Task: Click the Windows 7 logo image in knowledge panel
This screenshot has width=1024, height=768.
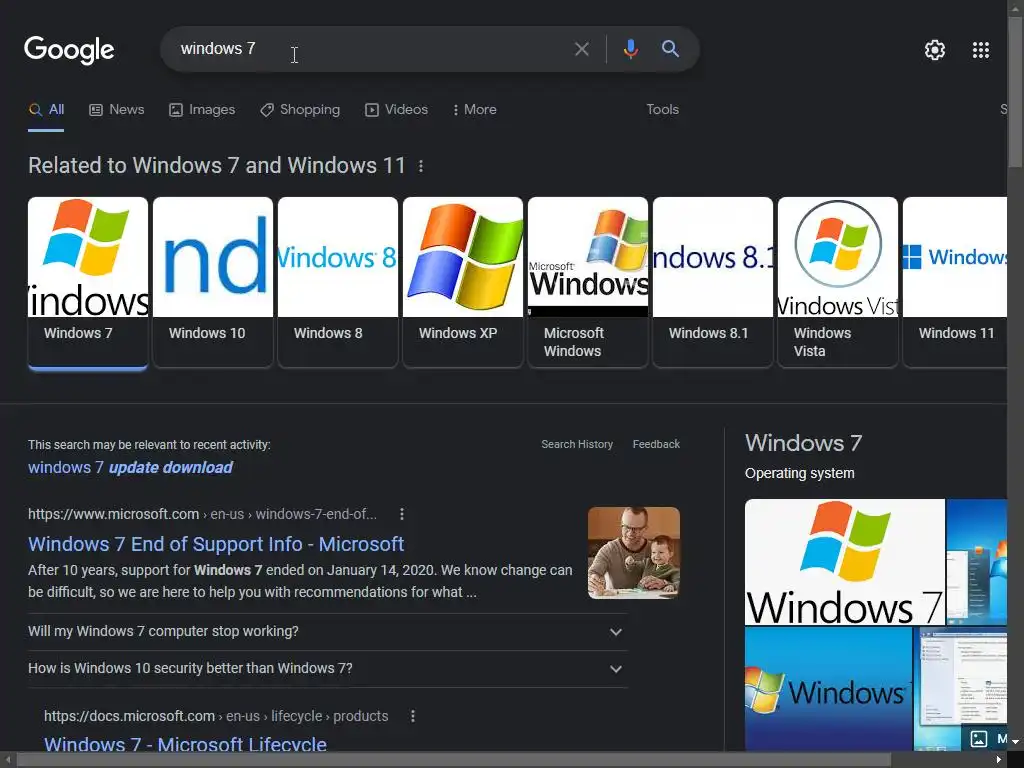Action: click(844, 562)
